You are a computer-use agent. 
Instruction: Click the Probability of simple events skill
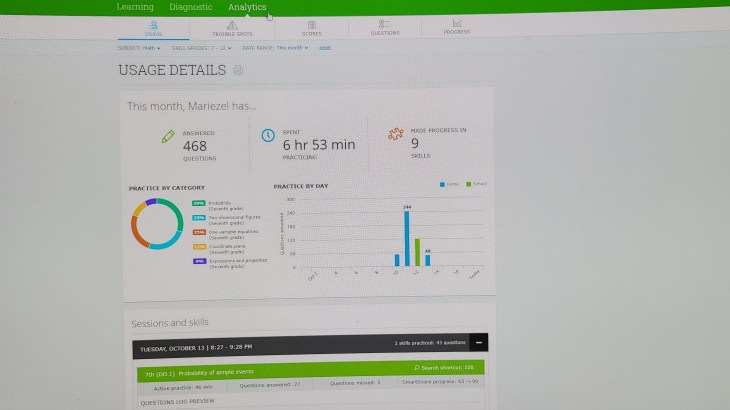(200, 368)
